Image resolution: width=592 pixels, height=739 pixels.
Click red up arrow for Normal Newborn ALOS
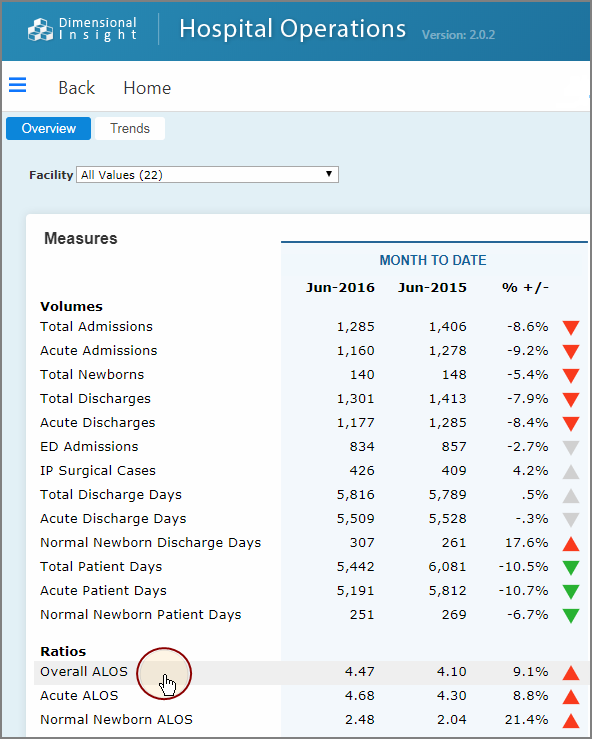[x=571, y=721]
